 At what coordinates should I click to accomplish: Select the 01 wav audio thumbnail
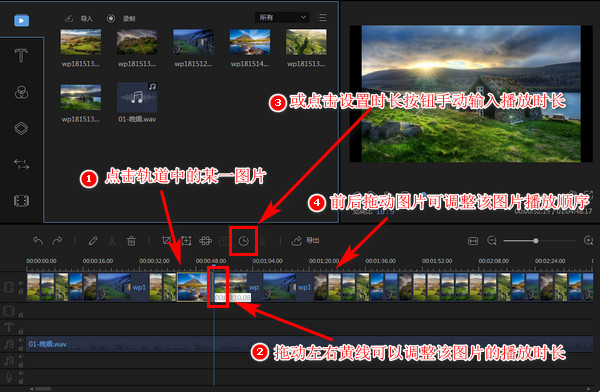(x=137, y=97)
